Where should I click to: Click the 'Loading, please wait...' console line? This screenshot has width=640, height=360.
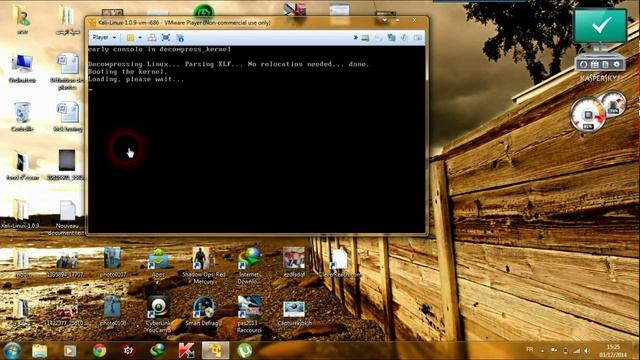[x=136, y=79]
